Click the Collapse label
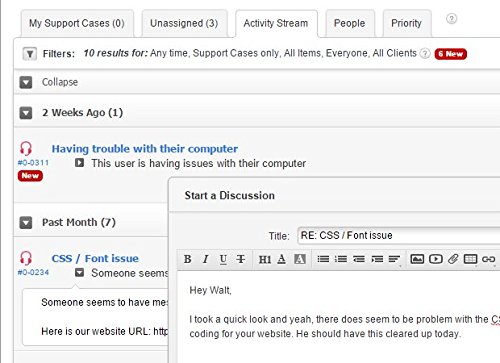This screenshot has height=363, width=500. point(60,82)
